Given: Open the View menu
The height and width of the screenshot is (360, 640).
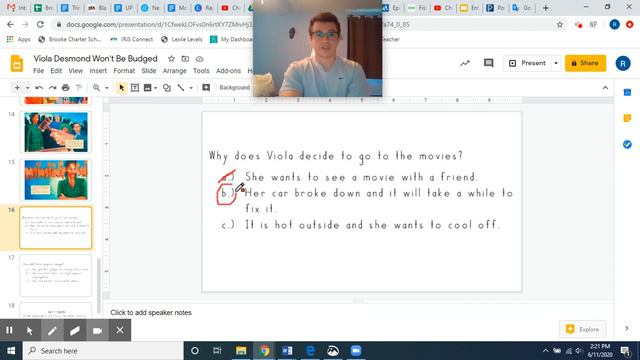Looking at the screenshot, I should pos(76,71).
